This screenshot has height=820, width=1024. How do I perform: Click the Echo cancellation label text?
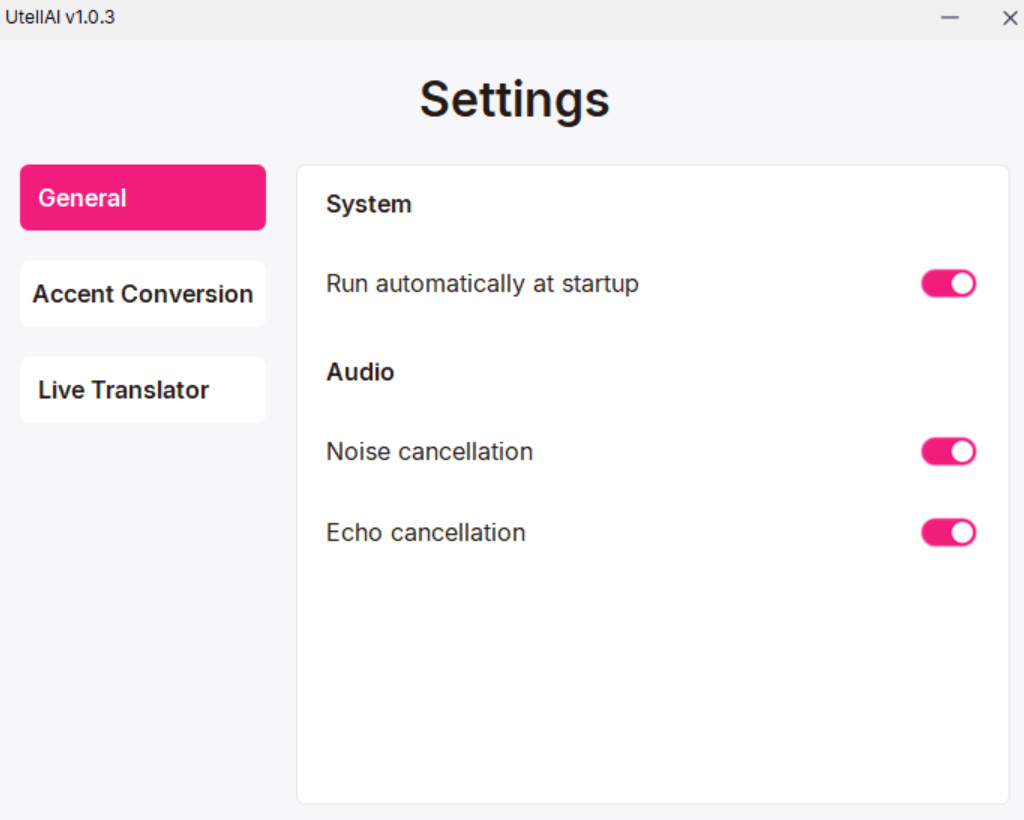pyautogui.click(x=425, y=533)
